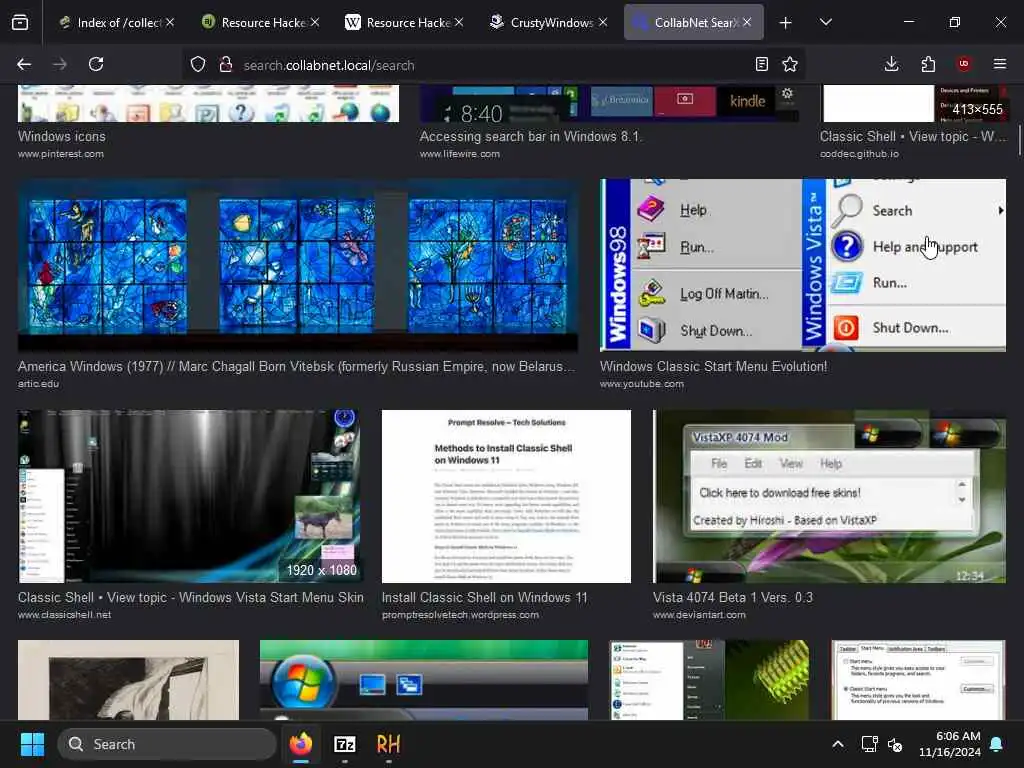Open the 1920 x 1080 Vista desktop thumbnail

tap(191, 496)
